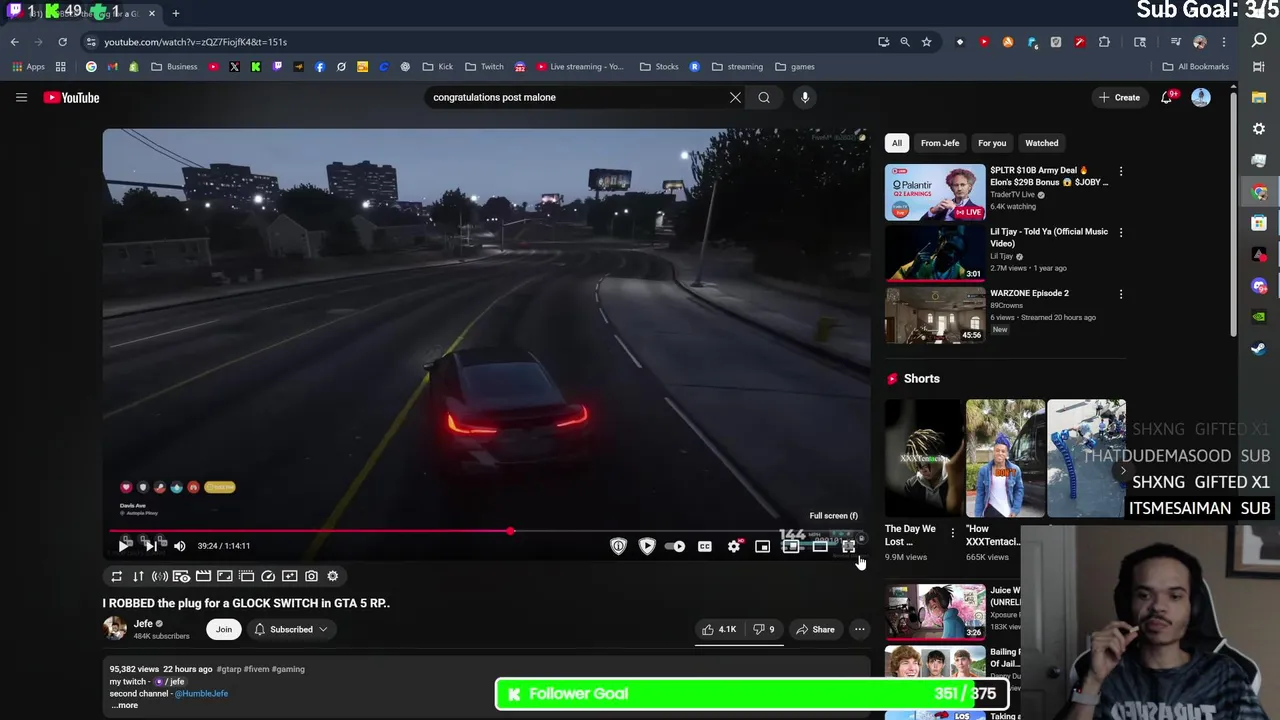
Task: Click the URL address bar
Action: 480,42
